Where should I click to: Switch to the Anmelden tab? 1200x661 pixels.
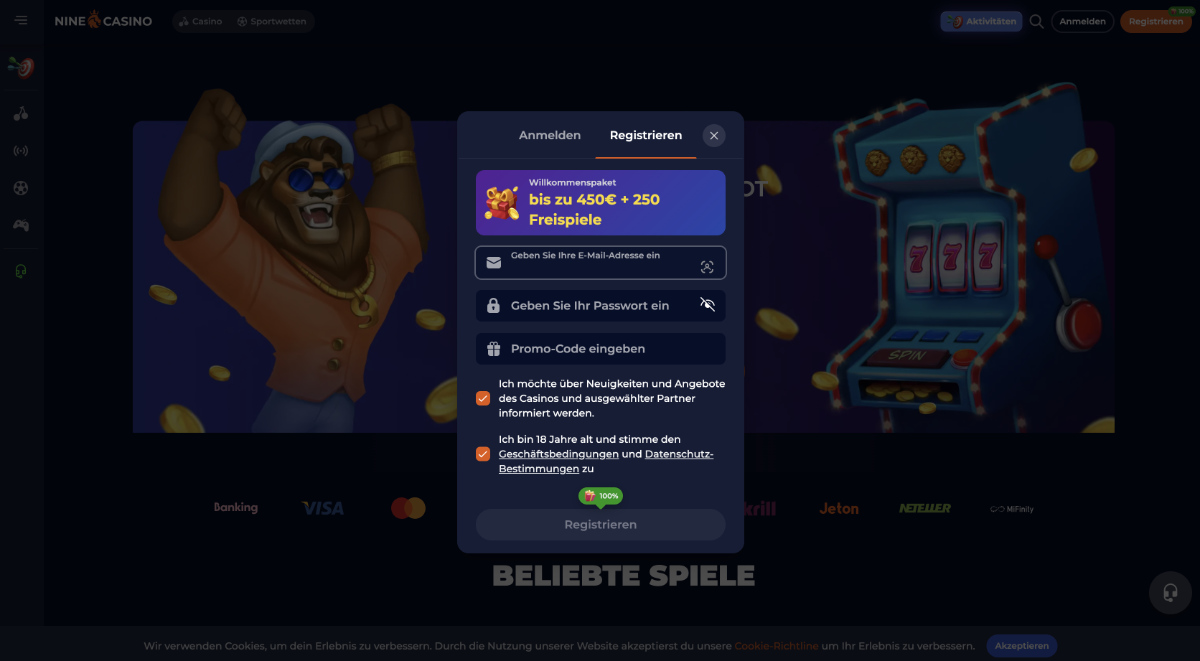click(x=550, y=135)
